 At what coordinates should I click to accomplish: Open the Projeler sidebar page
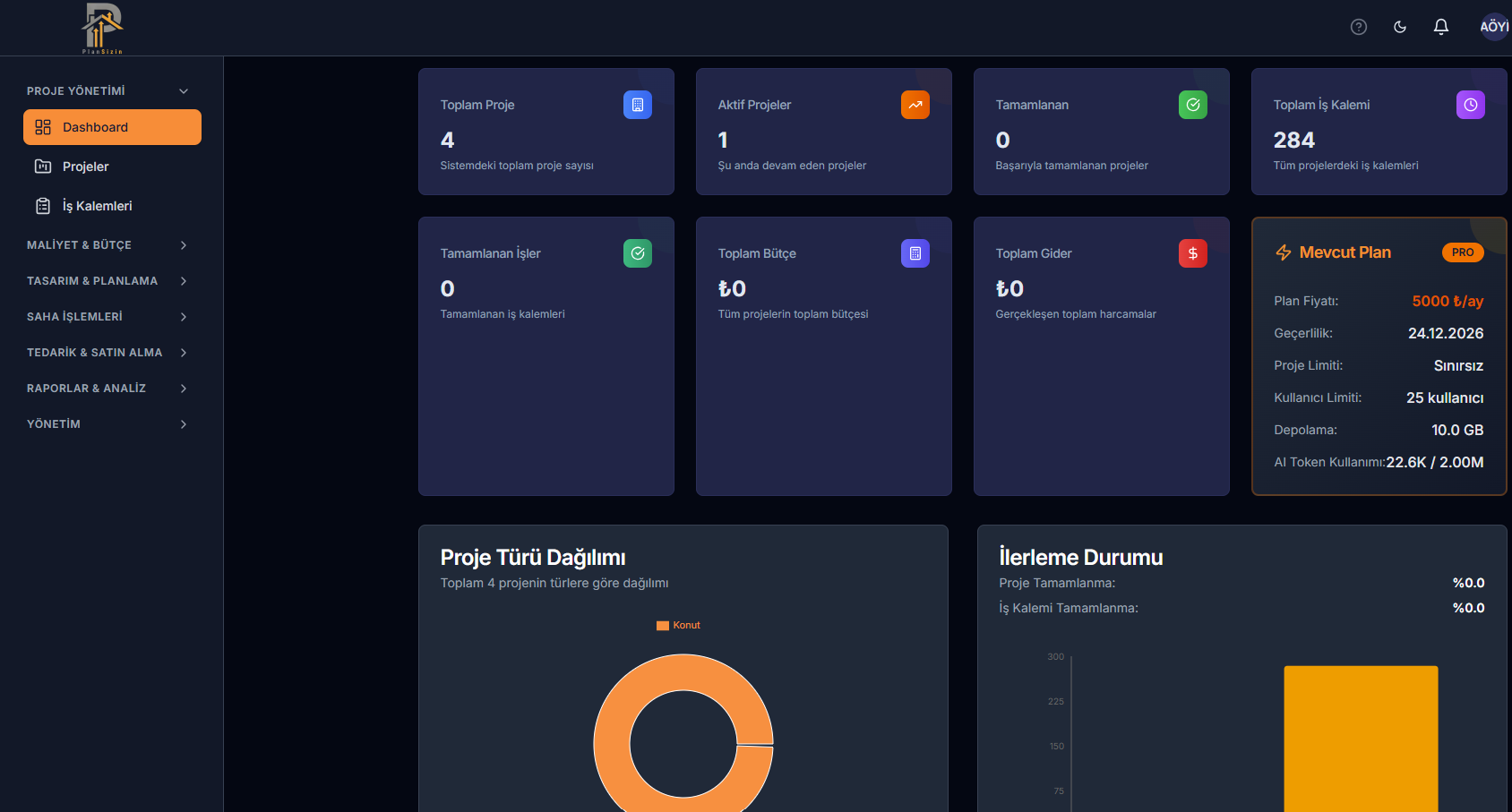(85, 167)
